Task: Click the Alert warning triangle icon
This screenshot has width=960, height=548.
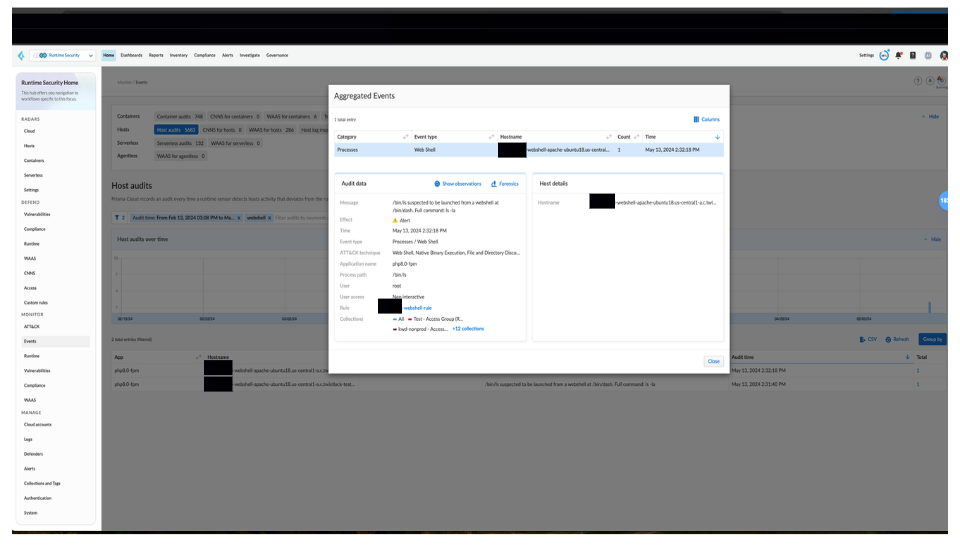Action: point(395,220)
